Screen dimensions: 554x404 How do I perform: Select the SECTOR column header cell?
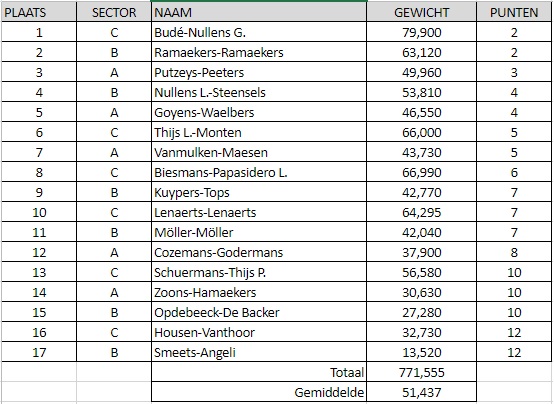[x=114, y=12]
